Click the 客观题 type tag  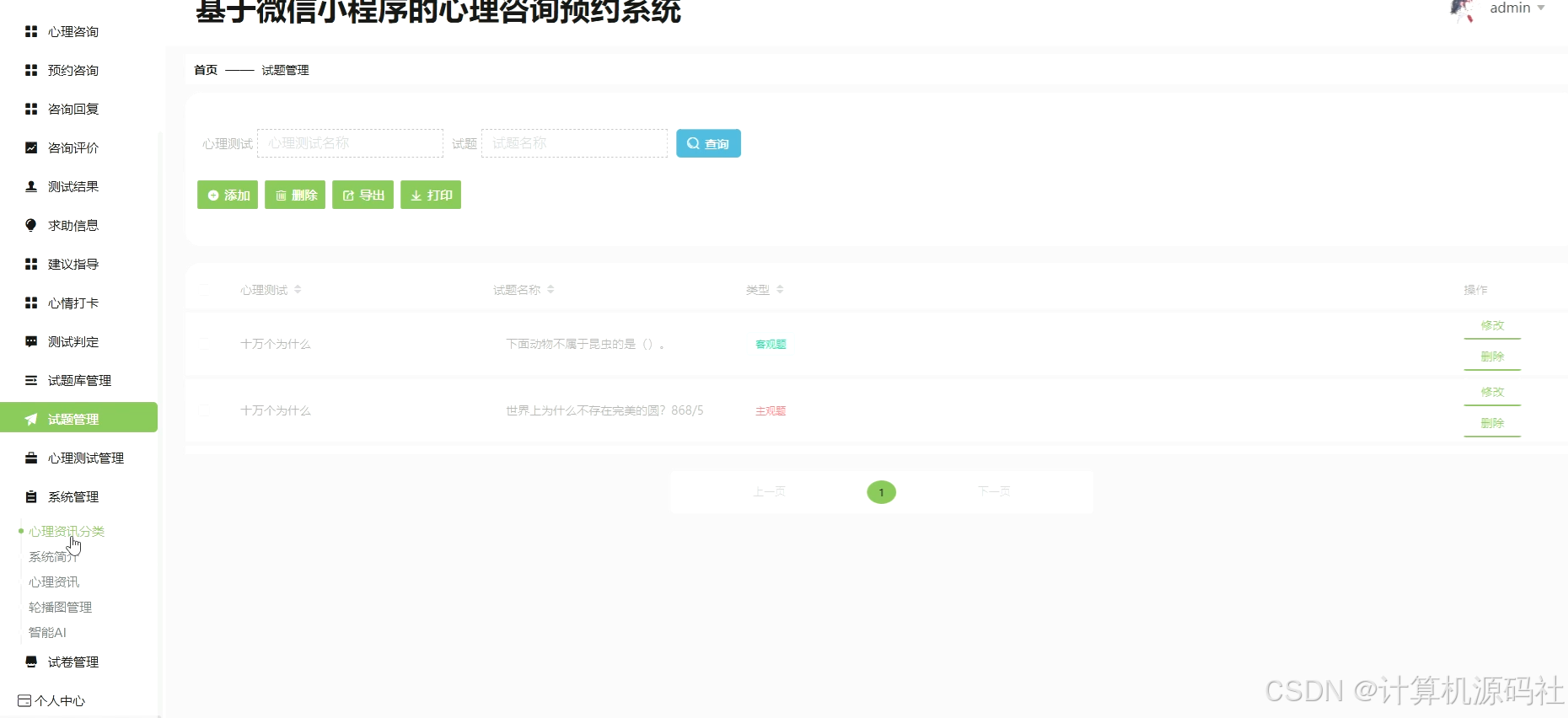tap(771, 344)
